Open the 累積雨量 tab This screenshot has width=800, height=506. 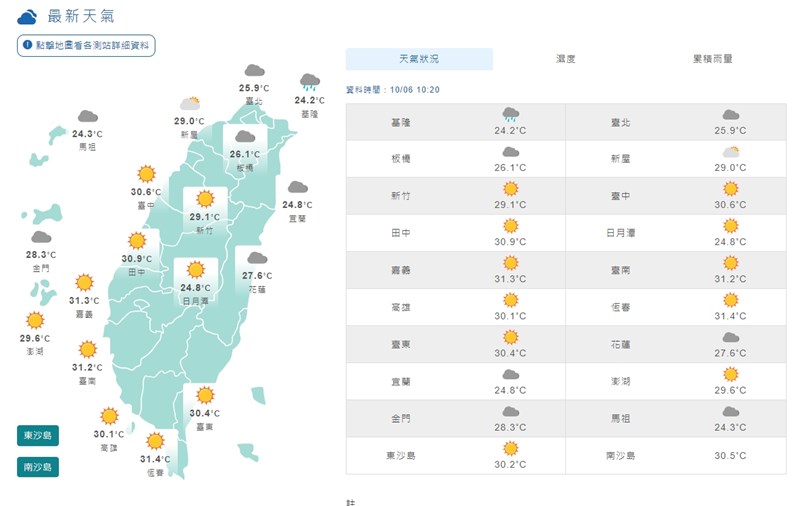coord(712,59)
